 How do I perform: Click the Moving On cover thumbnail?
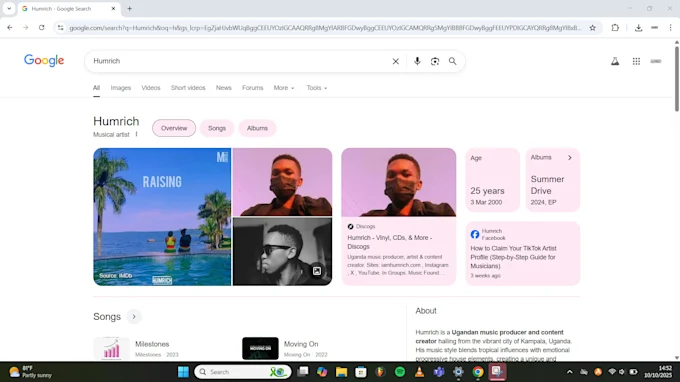pyautogui.click(x=260, y=349)
